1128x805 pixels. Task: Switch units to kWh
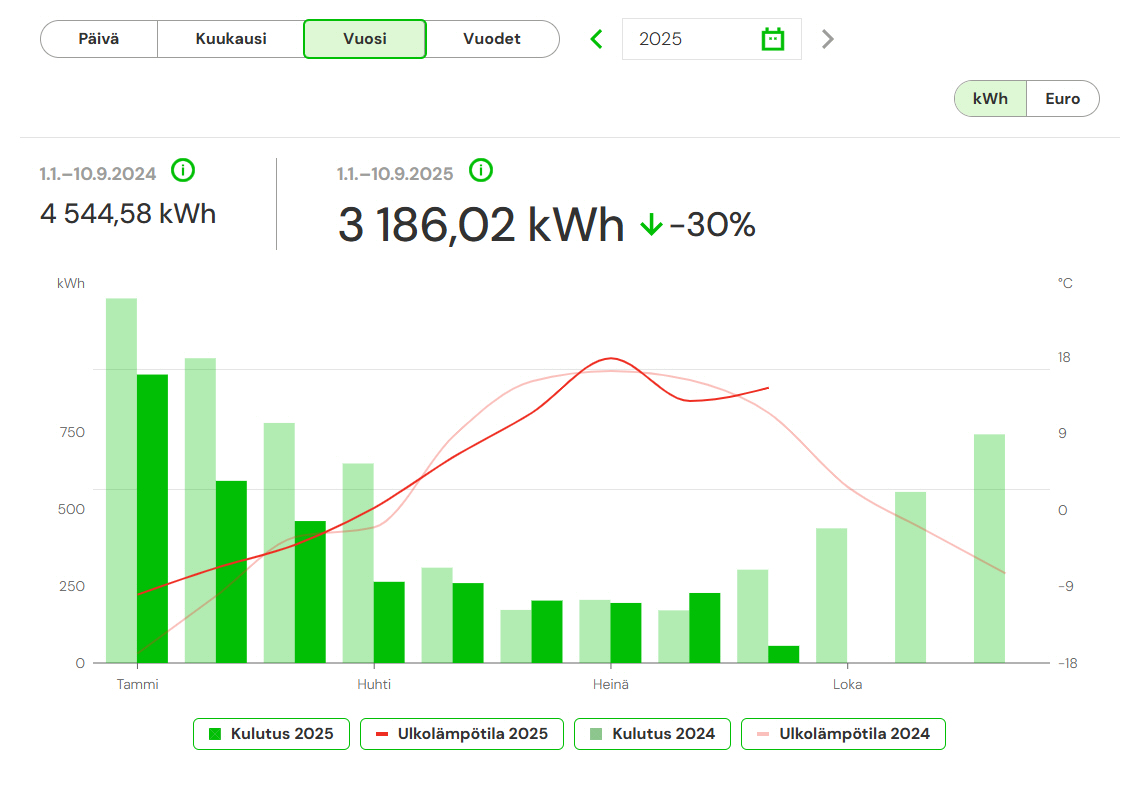pyautogui.click(x=990, y=99)
